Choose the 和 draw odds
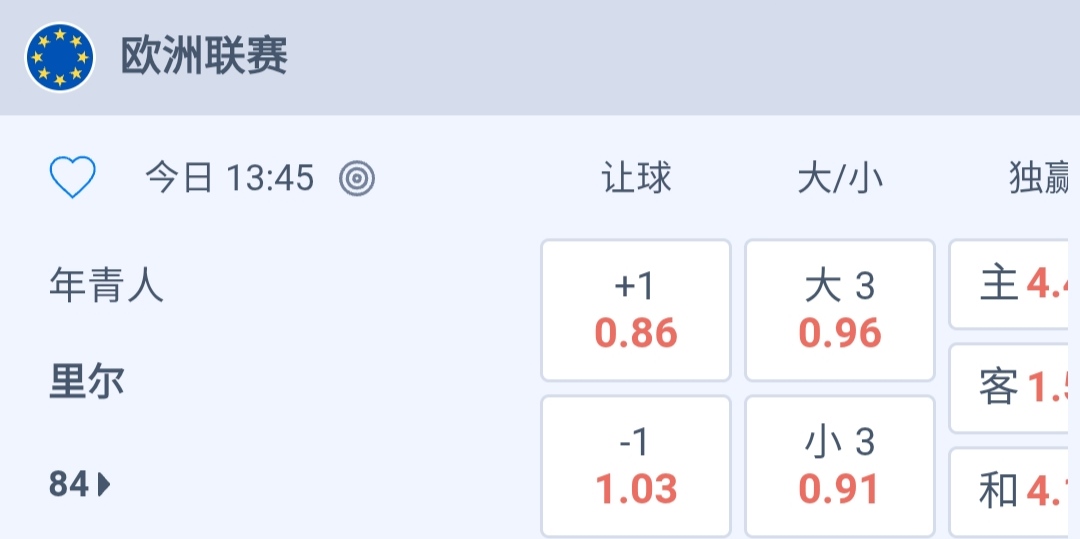This screenshot has width=1080, height=539. [x=1014, y=490]
